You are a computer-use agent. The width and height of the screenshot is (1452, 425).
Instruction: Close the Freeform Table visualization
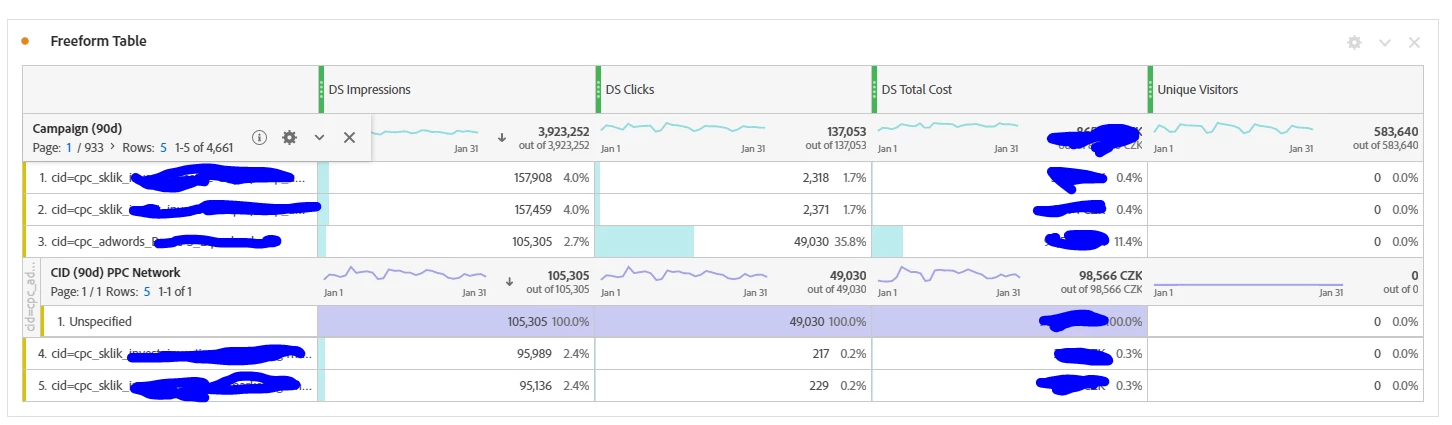(1414, 42)
